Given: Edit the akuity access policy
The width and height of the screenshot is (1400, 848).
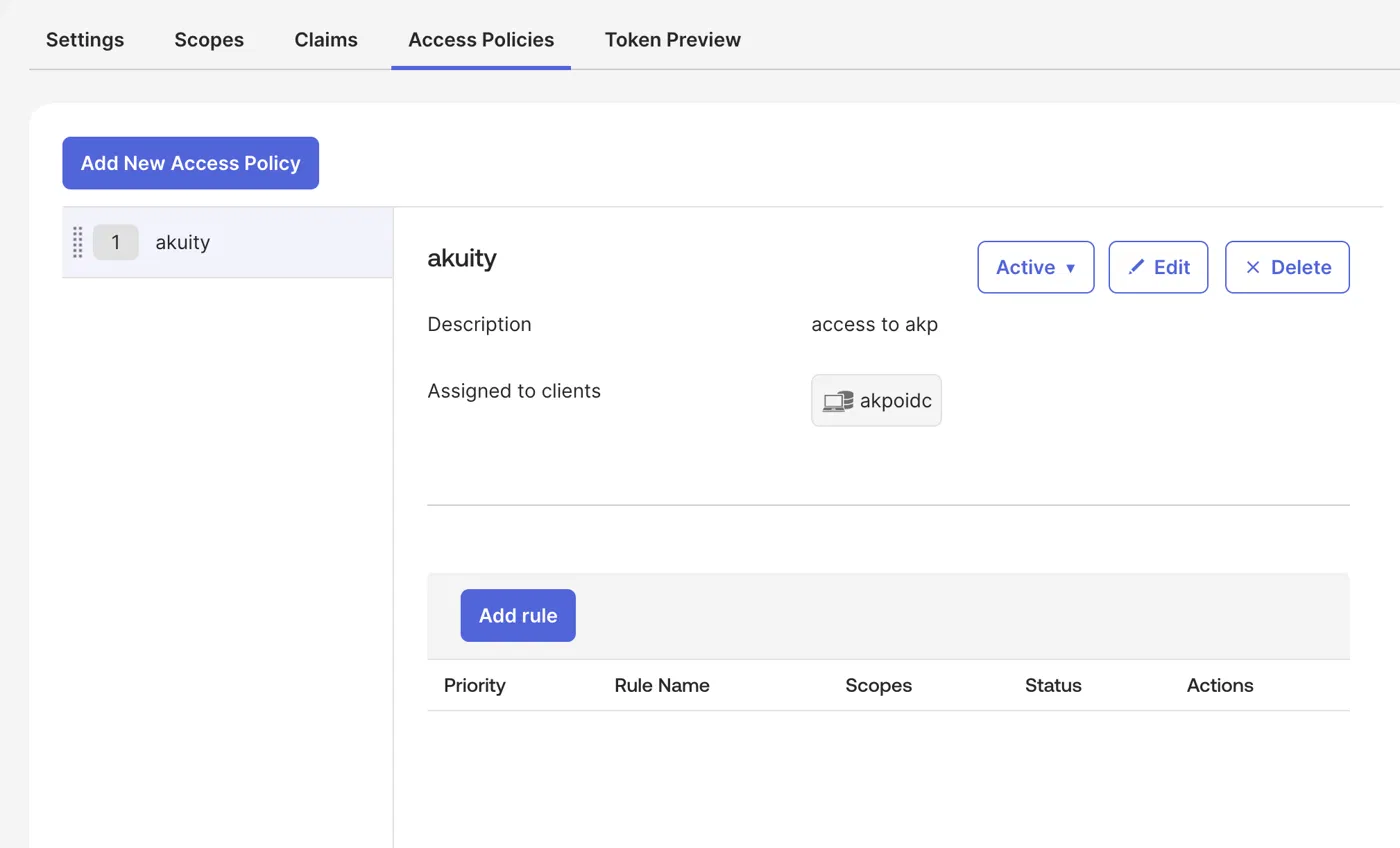Looking at the screenshot, I should tap(1158, 267).
